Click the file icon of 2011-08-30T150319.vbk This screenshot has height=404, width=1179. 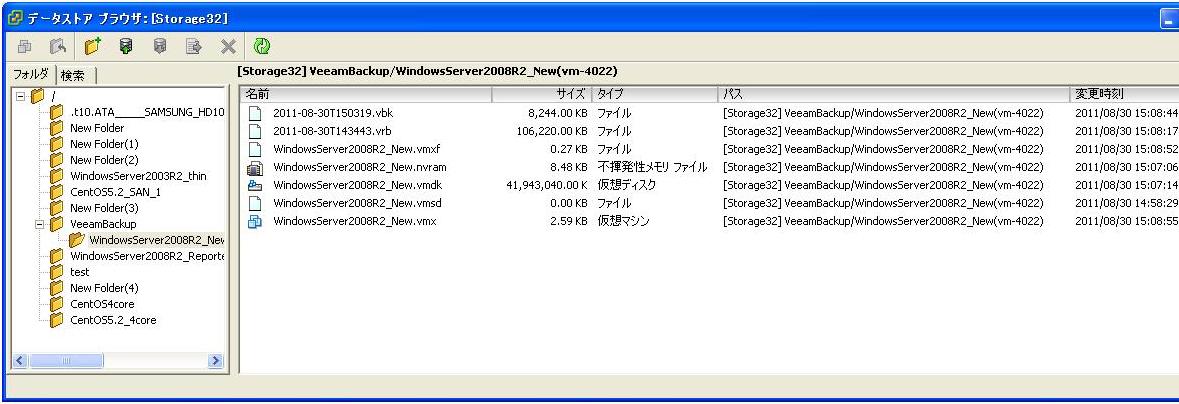[255, 114]
